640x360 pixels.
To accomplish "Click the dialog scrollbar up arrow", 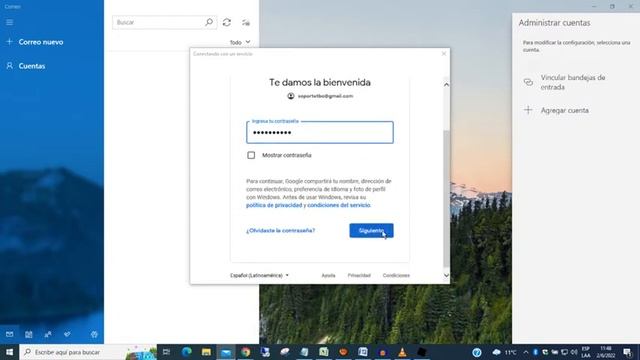I will 446,85.
